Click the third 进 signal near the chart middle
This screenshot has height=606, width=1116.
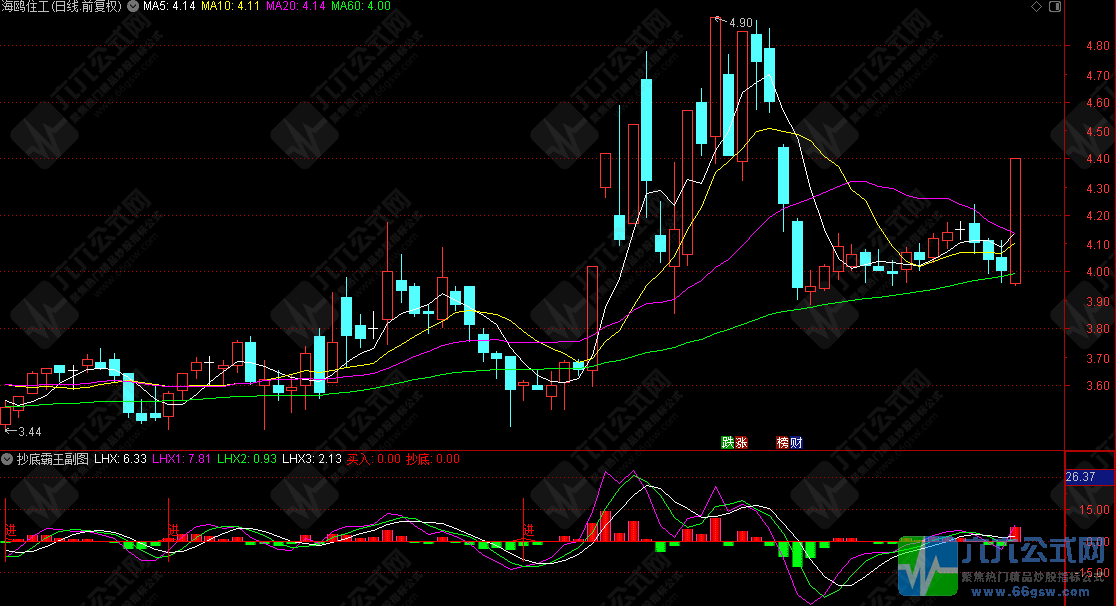pos(528,528)
